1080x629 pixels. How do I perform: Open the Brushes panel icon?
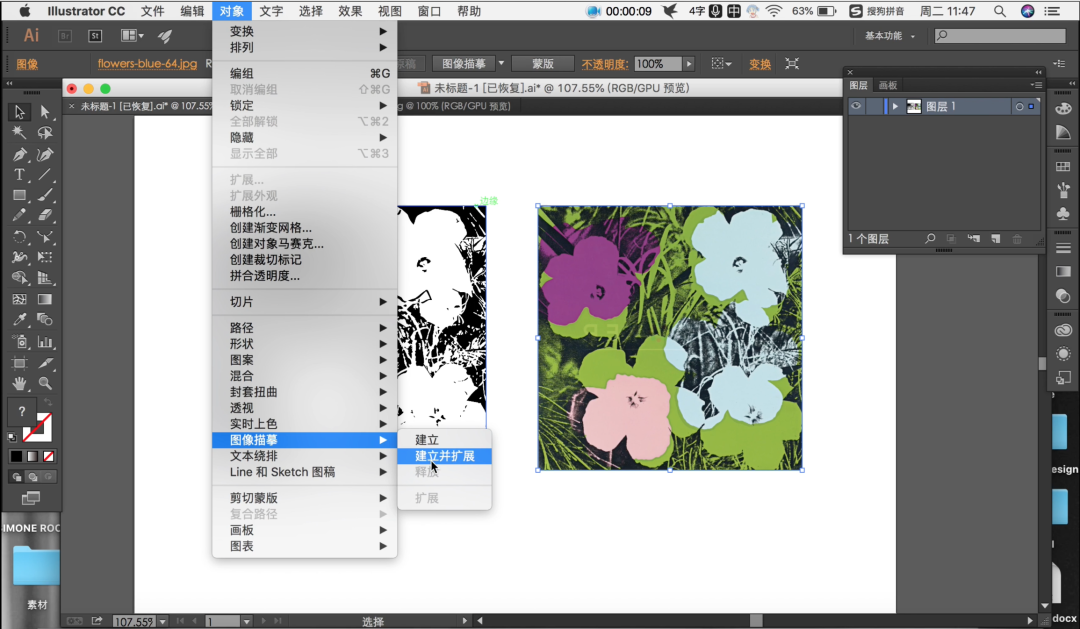(1063, 190)
